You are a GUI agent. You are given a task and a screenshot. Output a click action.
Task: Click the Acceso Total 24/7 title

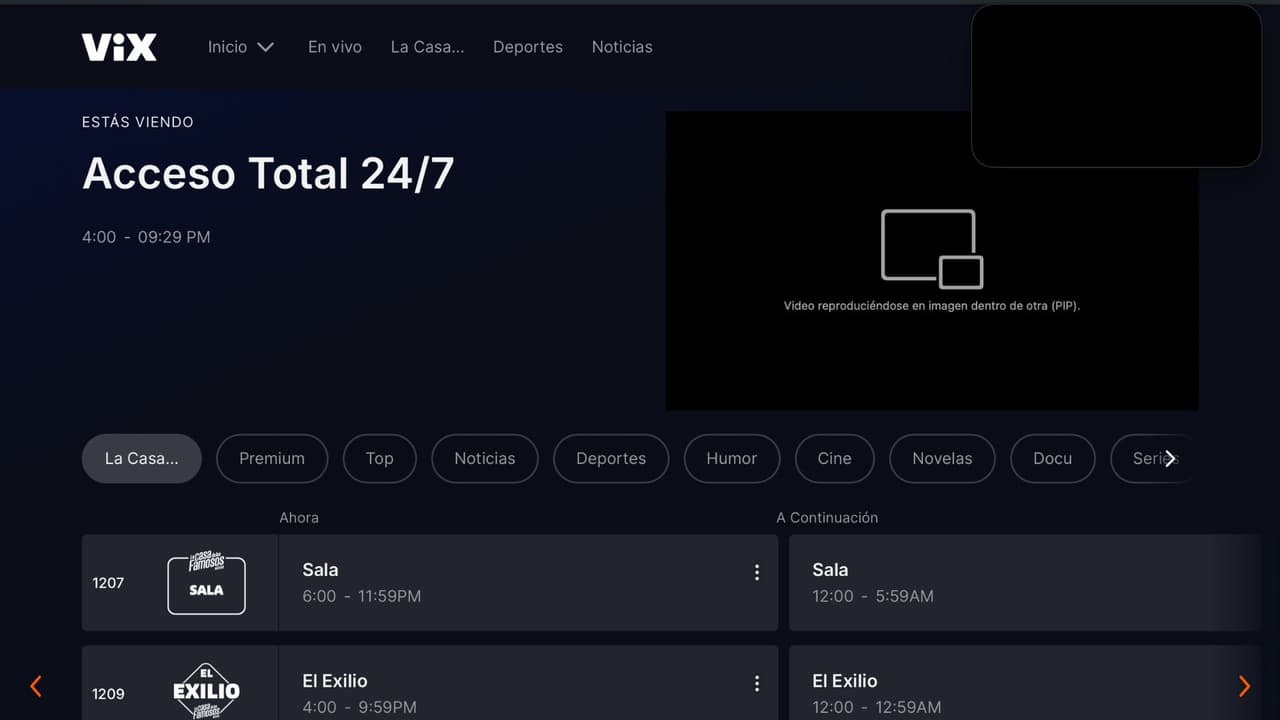(268, 173)
